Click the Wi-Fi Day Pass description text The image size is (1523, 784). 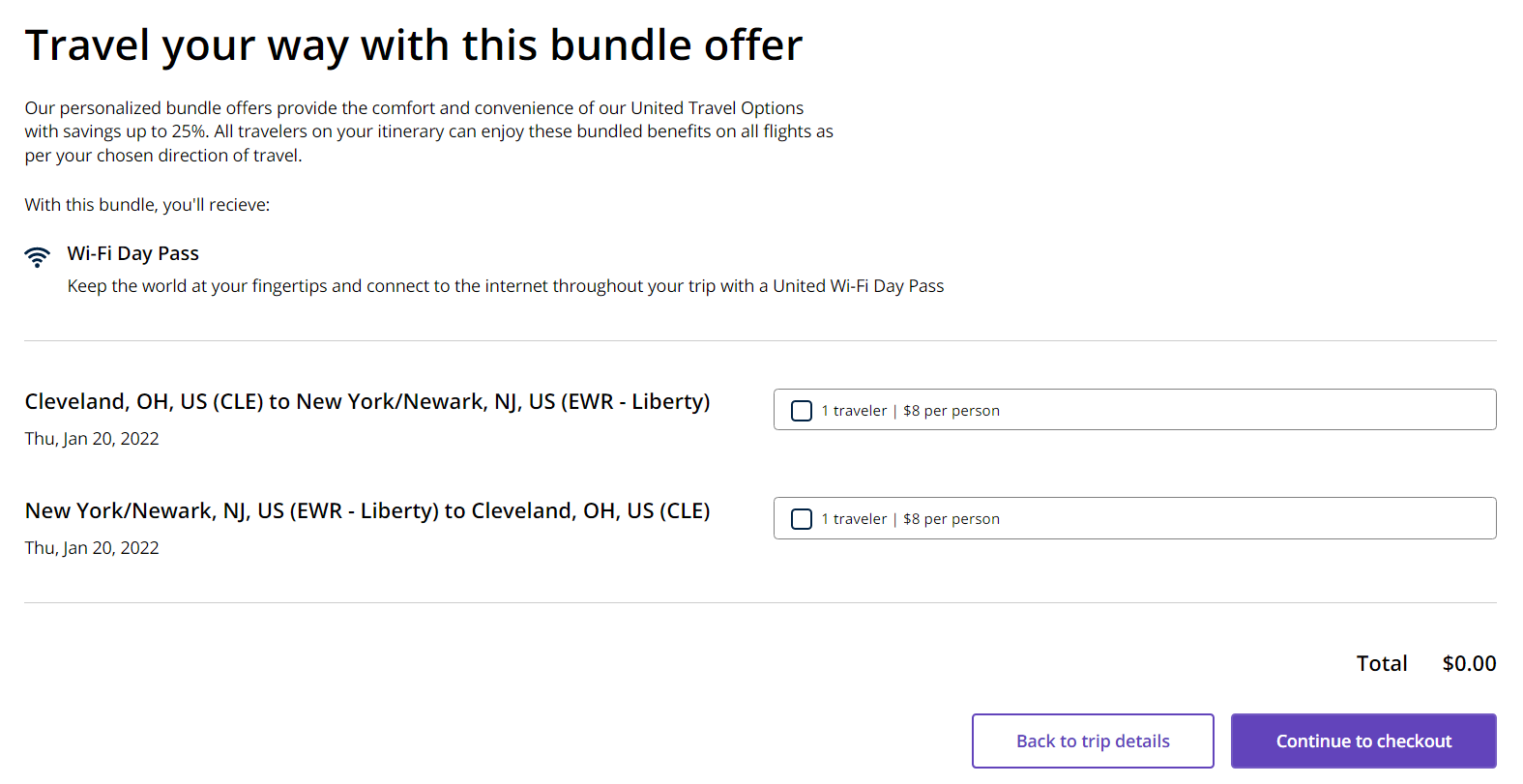click(x=506, y=286)
